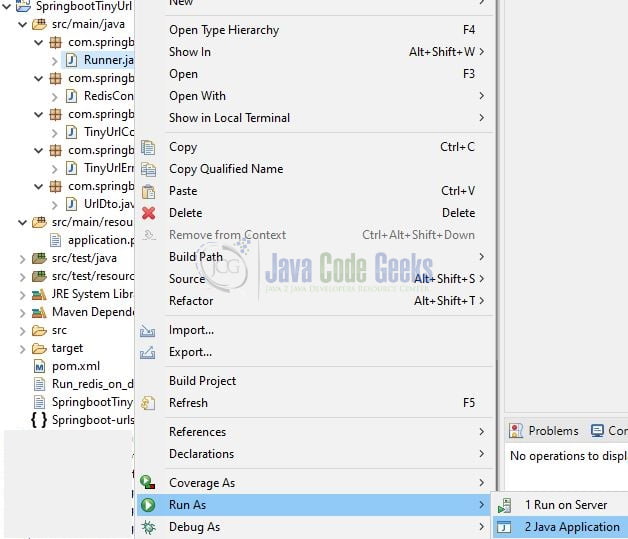Click the target folder icon
The height and width of the screenshot is (539, 628).
pyautogui.click(x=39, y=348)
